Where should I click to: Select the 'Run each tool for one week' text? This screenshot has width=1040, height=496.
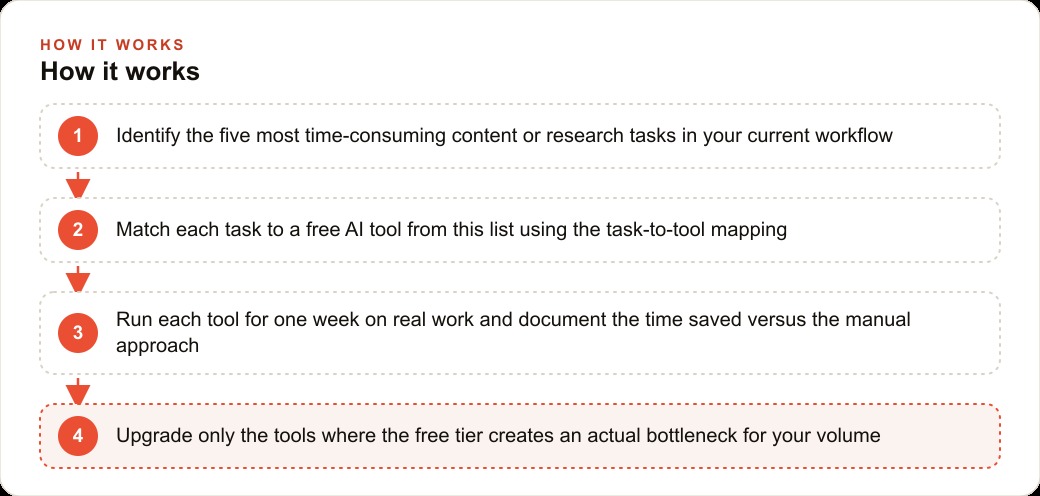point(513,332)
